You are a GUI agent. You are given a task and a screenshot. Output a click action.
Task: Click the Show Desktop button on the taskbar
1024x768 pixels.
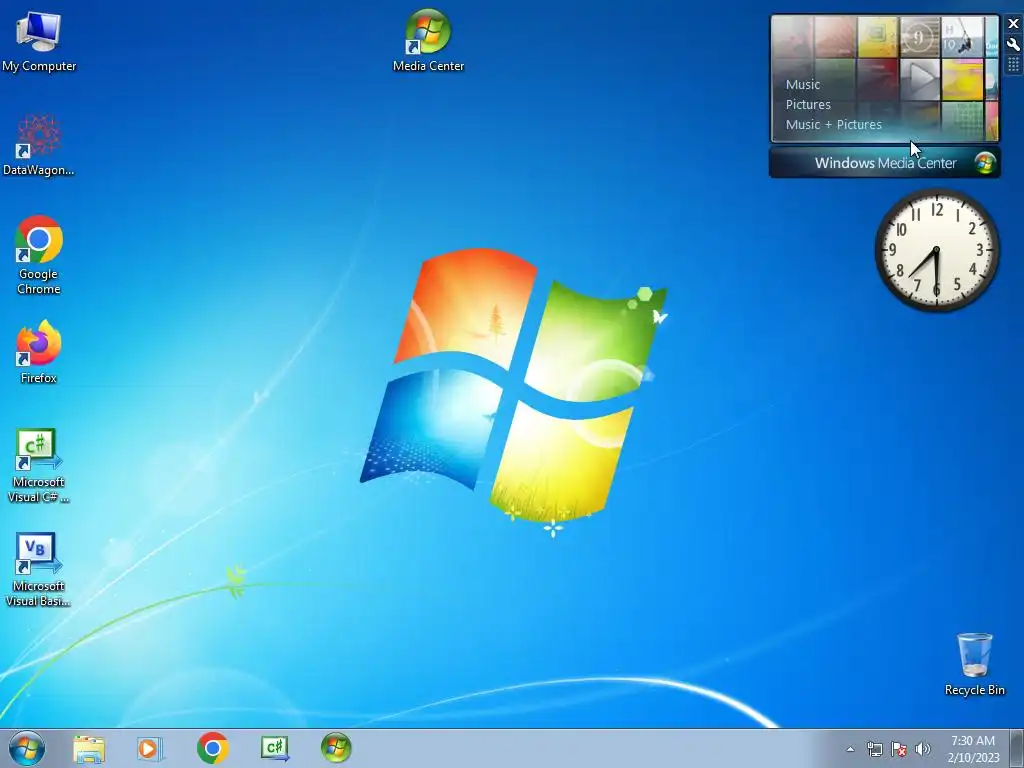pos(1016,748)
